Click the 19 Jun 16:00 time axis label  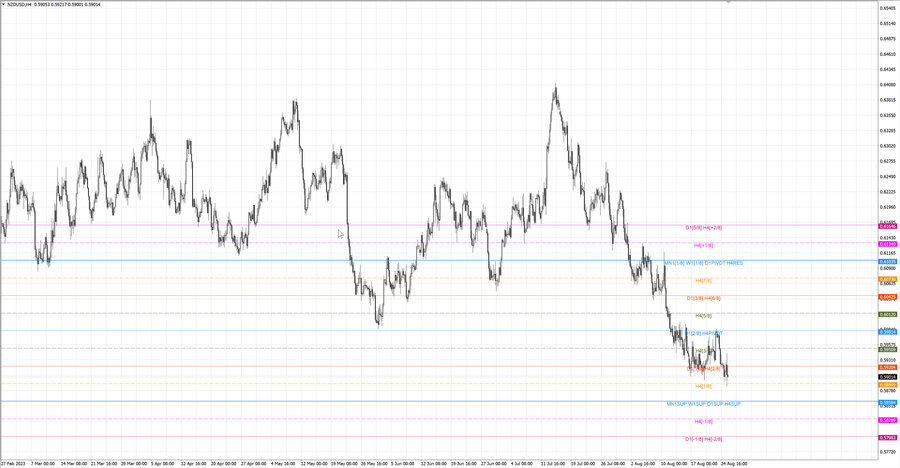[x=464, y=463]
